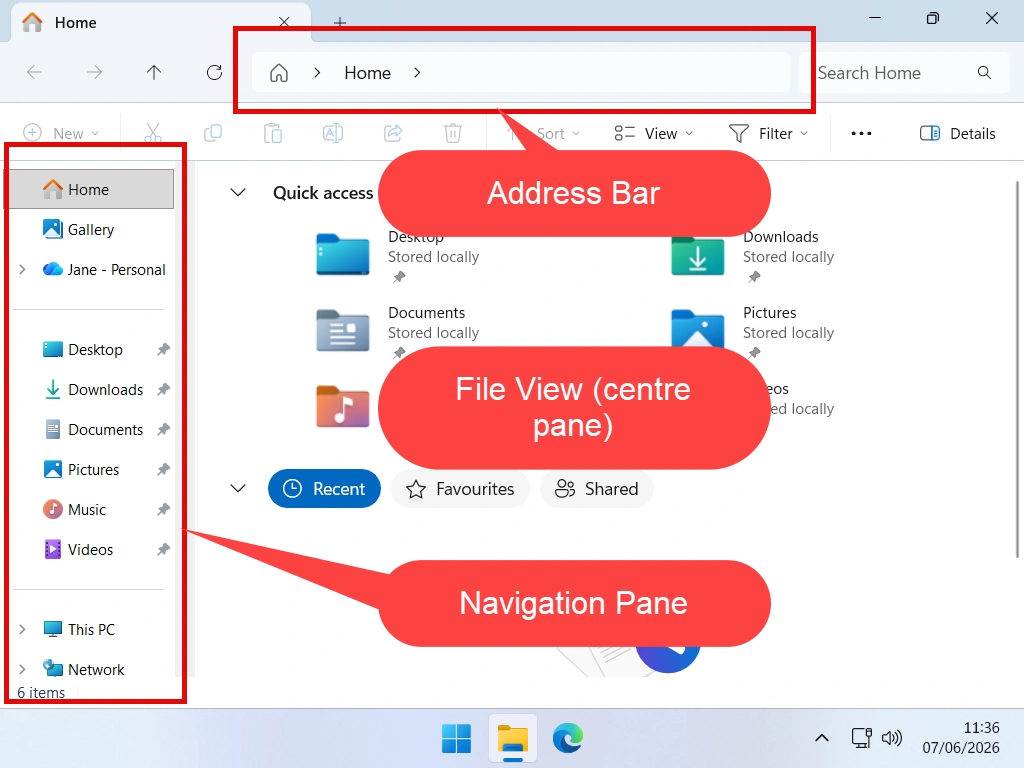Open Windows Start menu
1024x768 pixels.
coord(456,739)
